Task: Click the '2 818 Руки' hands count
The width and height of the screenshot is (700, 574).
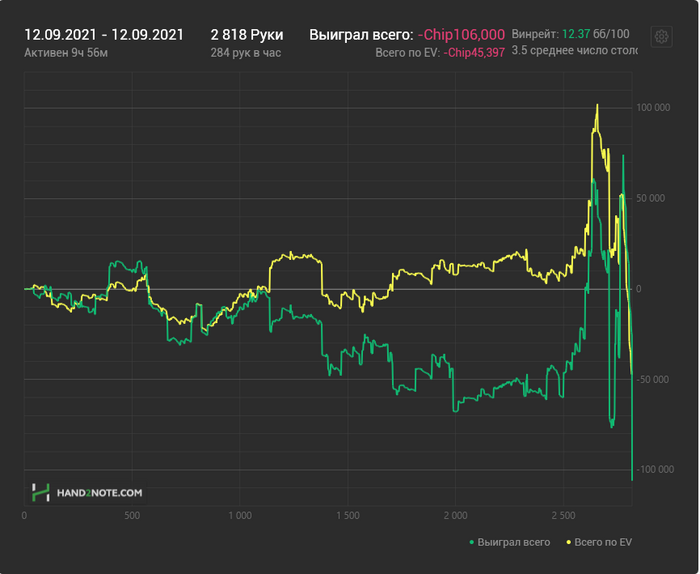Action: click(x=247, y=35)
